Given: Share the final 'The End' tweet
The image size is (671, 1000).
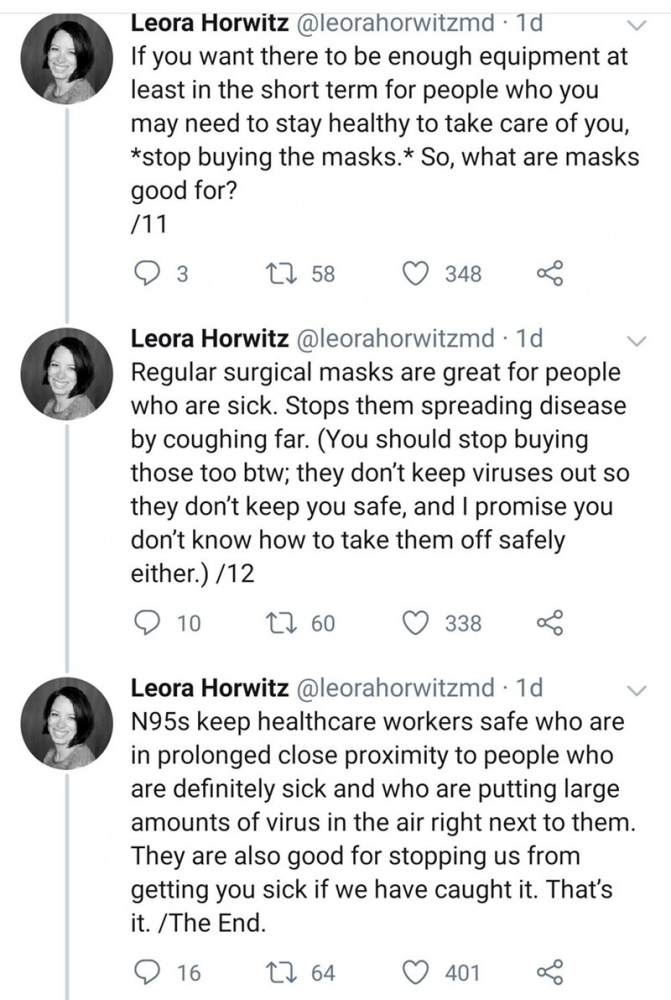Looking at the screenshot, I should pos(551,972).
